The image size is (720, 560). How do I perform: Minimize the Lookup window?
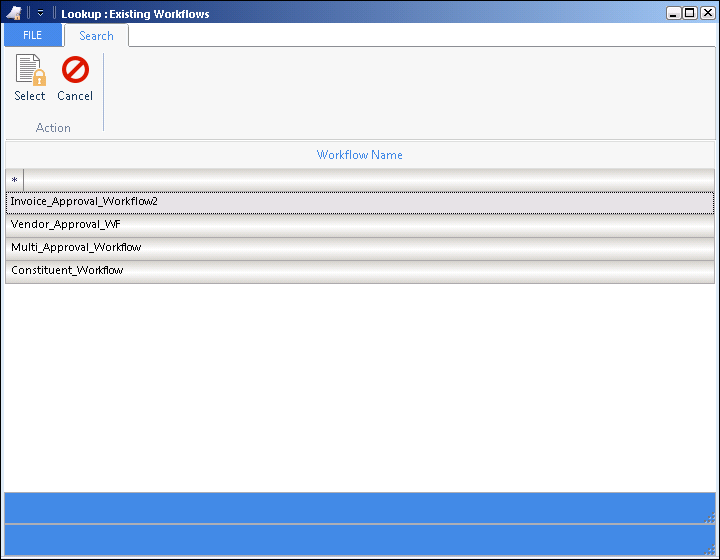pos(674,13)
